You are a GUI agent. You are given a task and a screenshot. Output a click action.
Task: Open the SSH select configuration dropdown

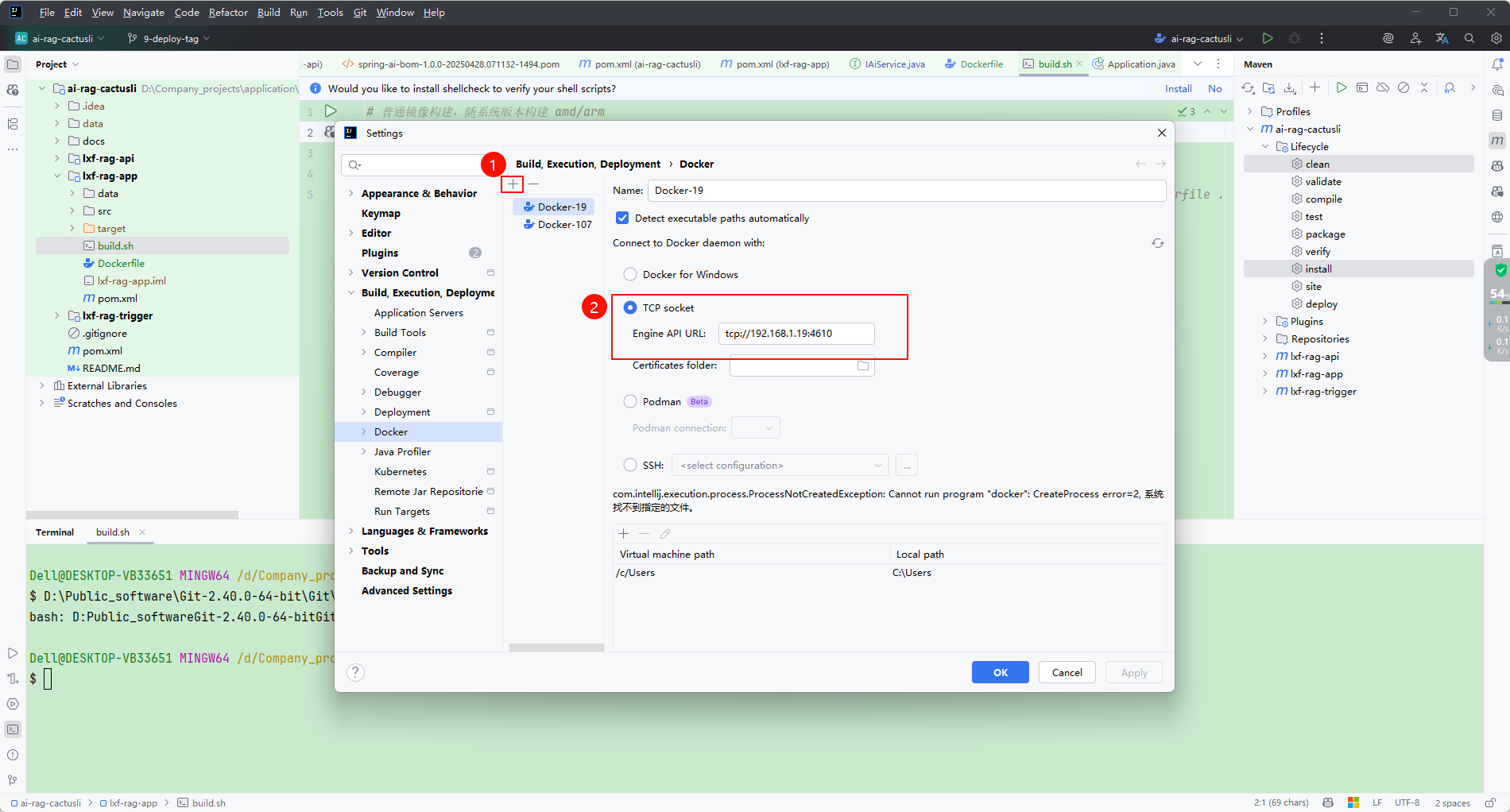tap(780, 465)
